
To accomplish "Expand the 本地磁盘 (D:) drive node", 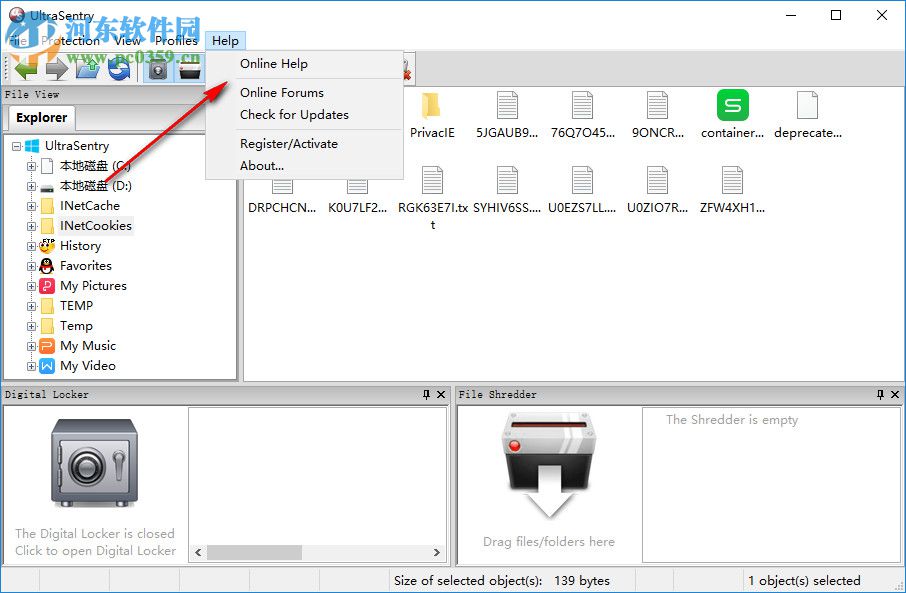I will coord(32,187).
